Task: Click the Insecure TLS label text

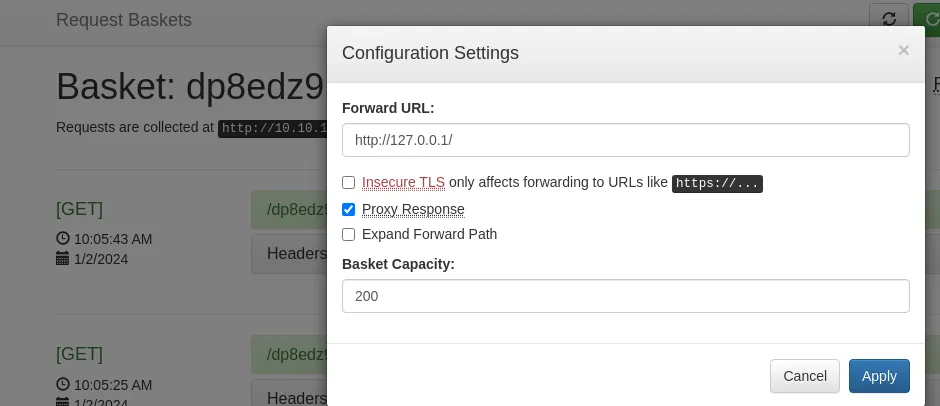Action: click(403, 182)
